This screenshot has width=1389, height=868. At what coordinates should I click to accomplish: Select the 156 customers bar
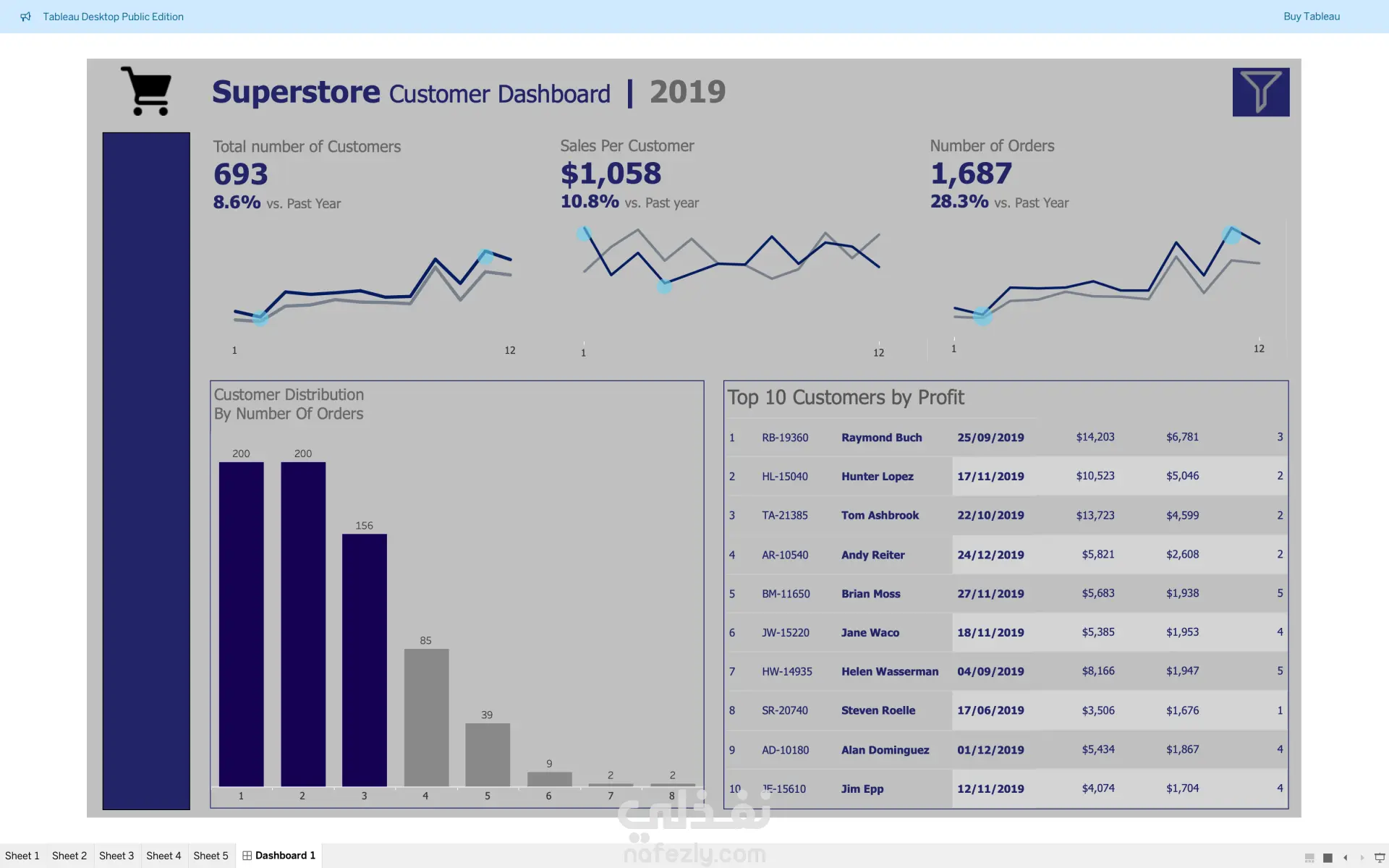(364, 660)
